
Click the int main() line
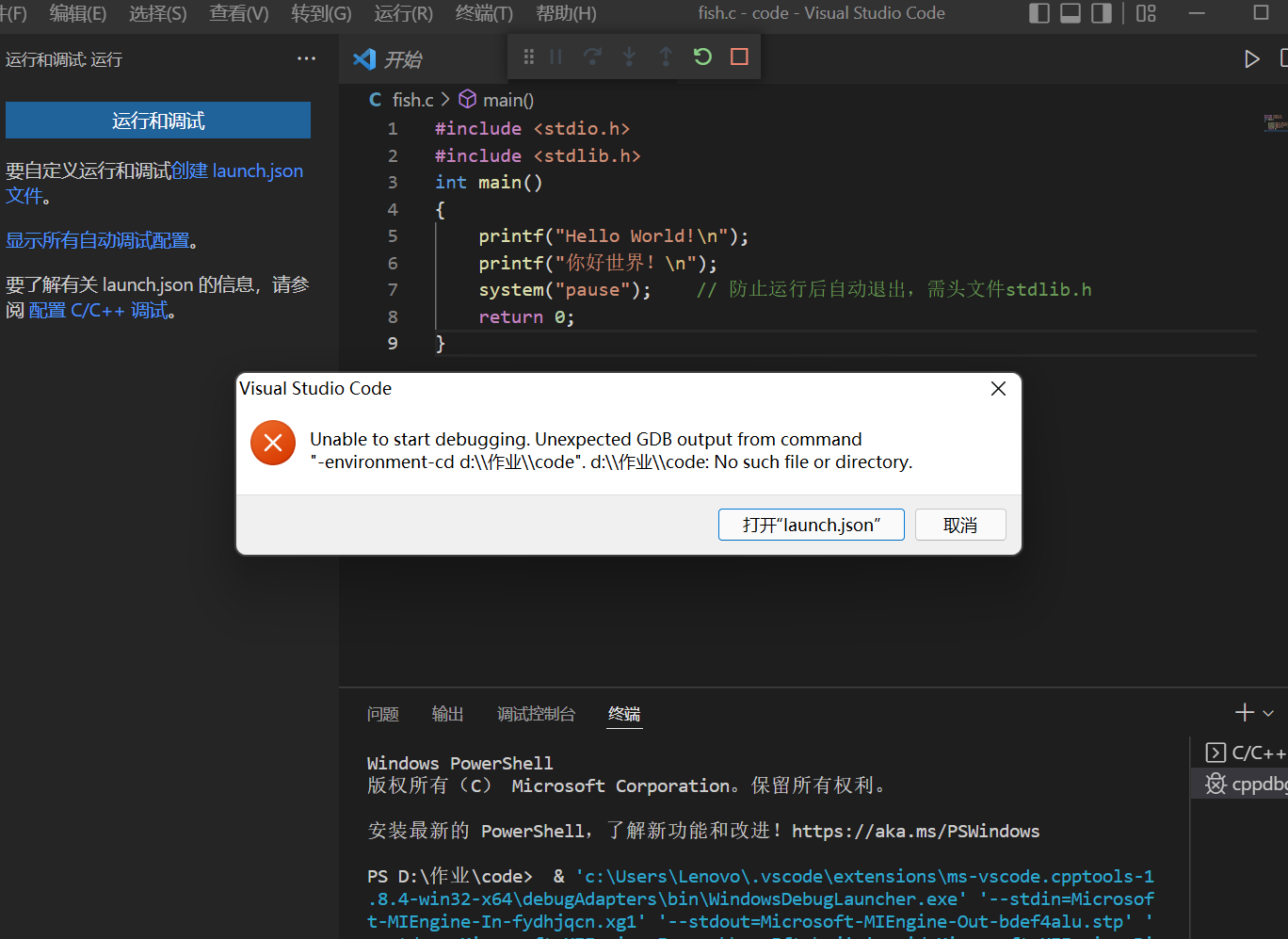point(489,183)
